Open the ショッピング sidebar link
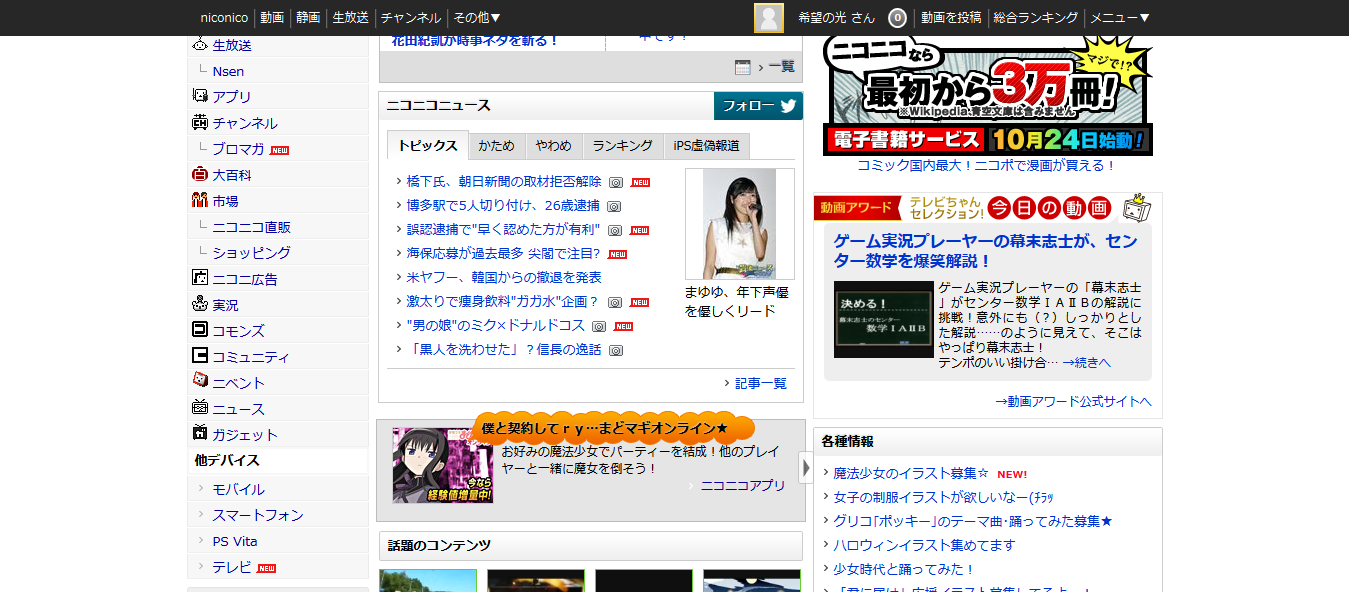The width and height of the screenshot is (1349, 592). pyautogui.click(x=252, y=253)
